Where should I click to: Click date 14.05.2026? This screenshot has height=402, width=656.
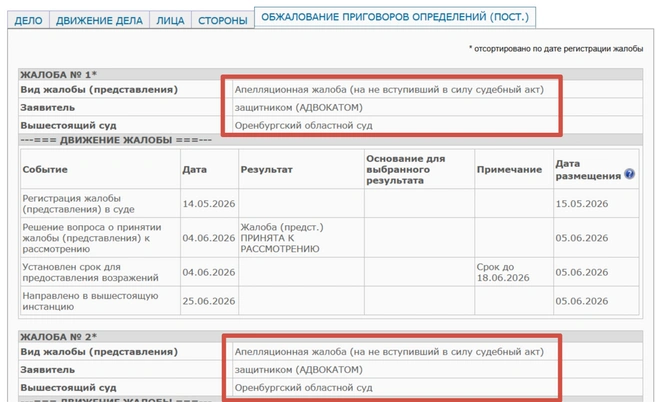point(209,204)
